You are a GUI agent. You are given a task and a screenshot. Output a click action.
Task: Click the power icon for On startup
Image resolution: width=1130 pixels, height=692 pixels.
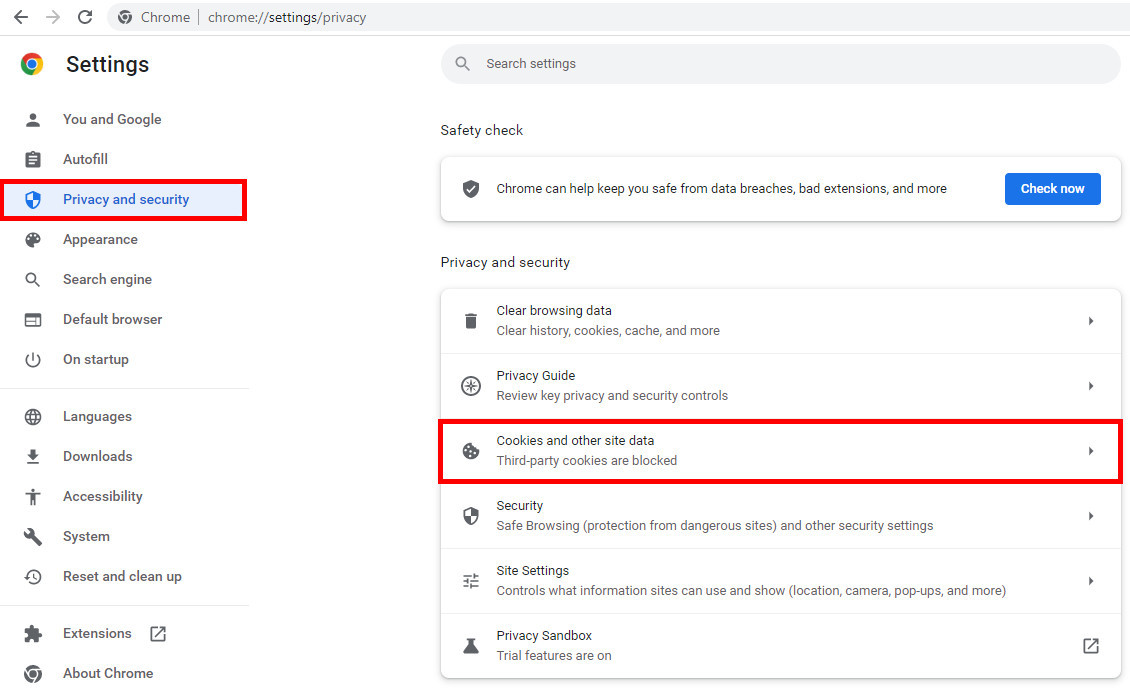[32, 360]
